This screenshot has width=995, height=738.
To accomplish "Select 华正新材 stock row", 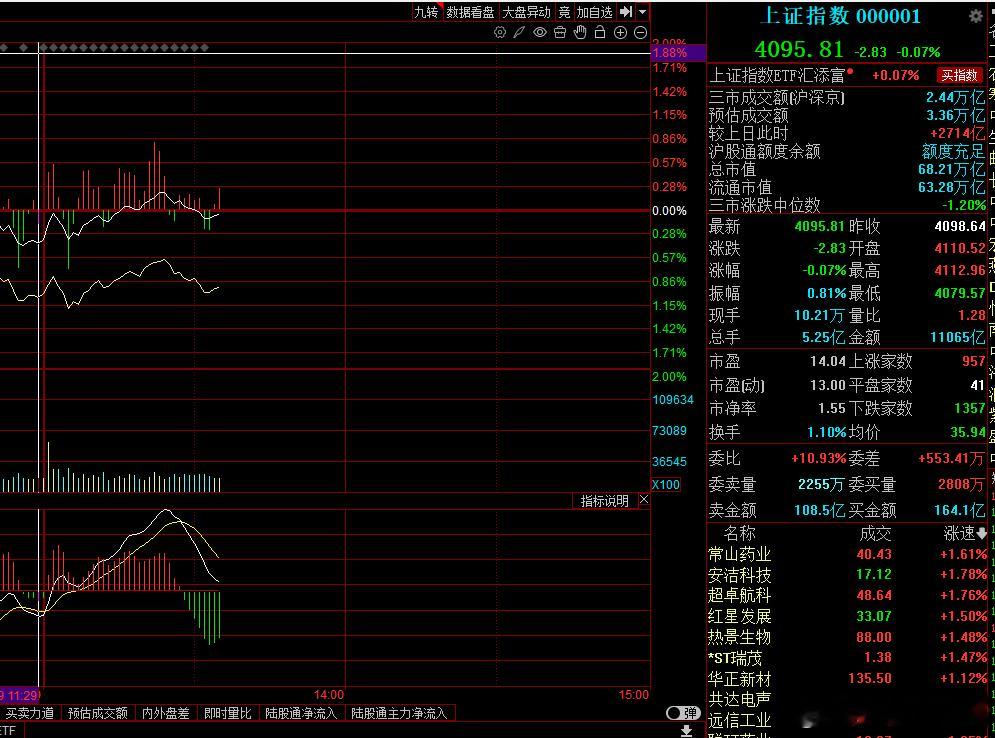I will point(848,678).
